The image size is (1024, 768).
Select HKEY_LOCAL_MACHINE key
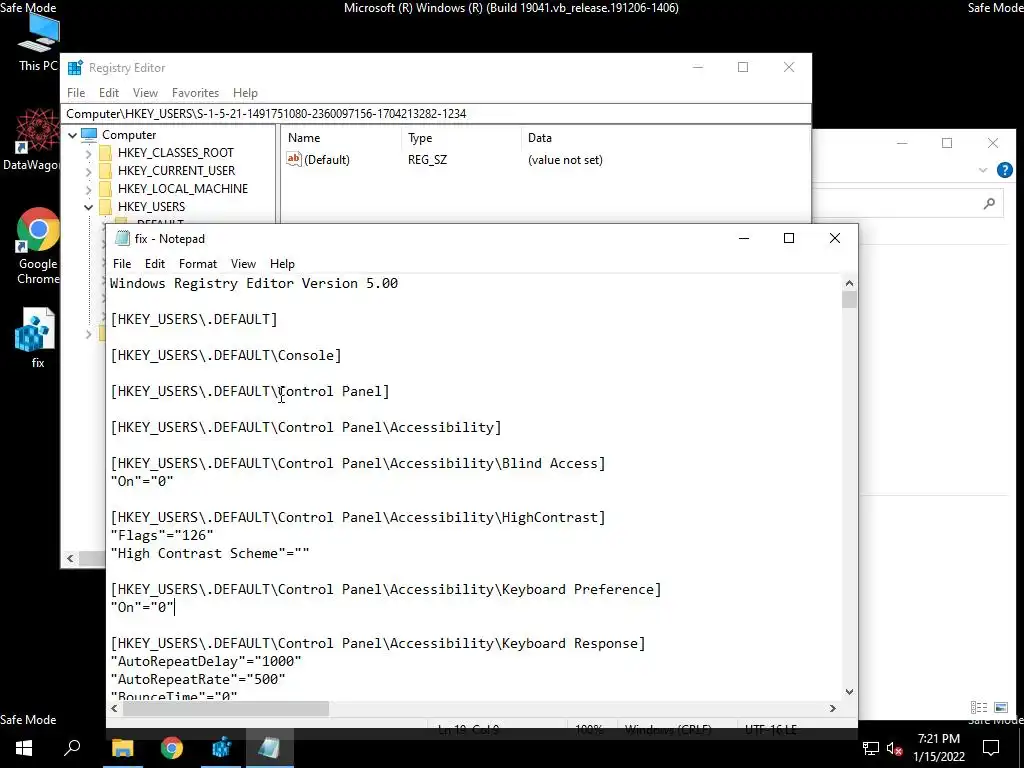(x=183, y=189)
